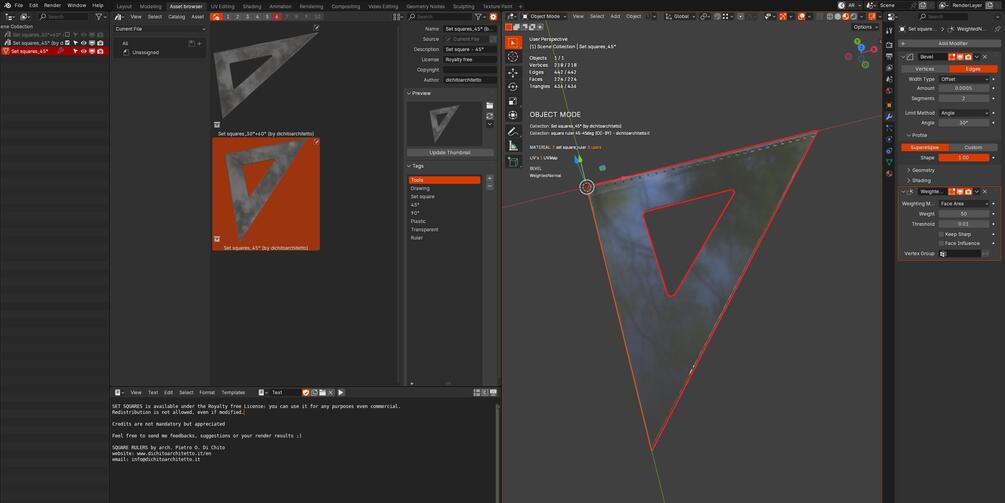The height and width of the screenshot is (503, 1005).
Task: Open the Output properties tab
Action: click(x=889, y=56)
